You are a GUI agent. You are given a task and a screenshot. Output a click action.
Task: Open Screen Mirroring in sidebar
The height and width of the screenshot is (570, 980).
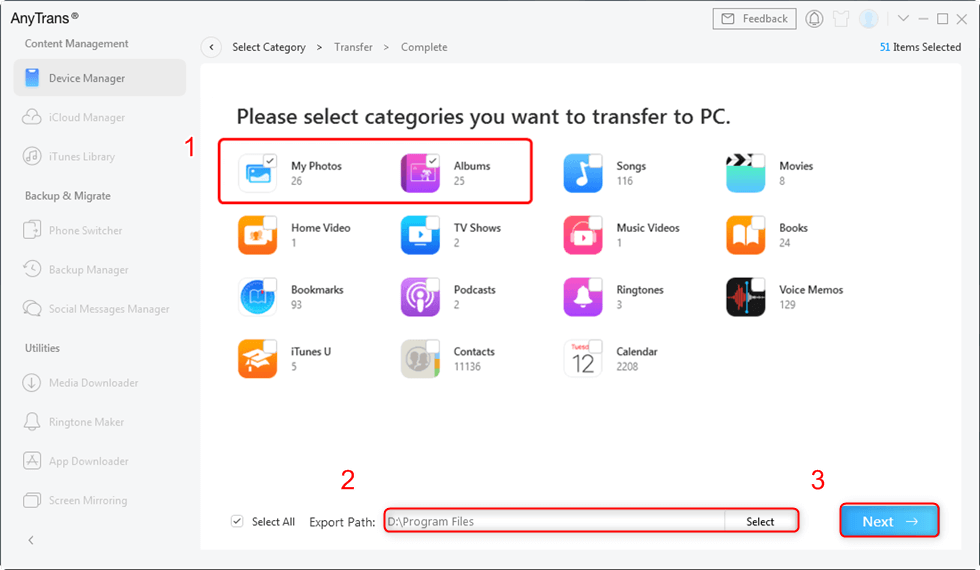100,501
